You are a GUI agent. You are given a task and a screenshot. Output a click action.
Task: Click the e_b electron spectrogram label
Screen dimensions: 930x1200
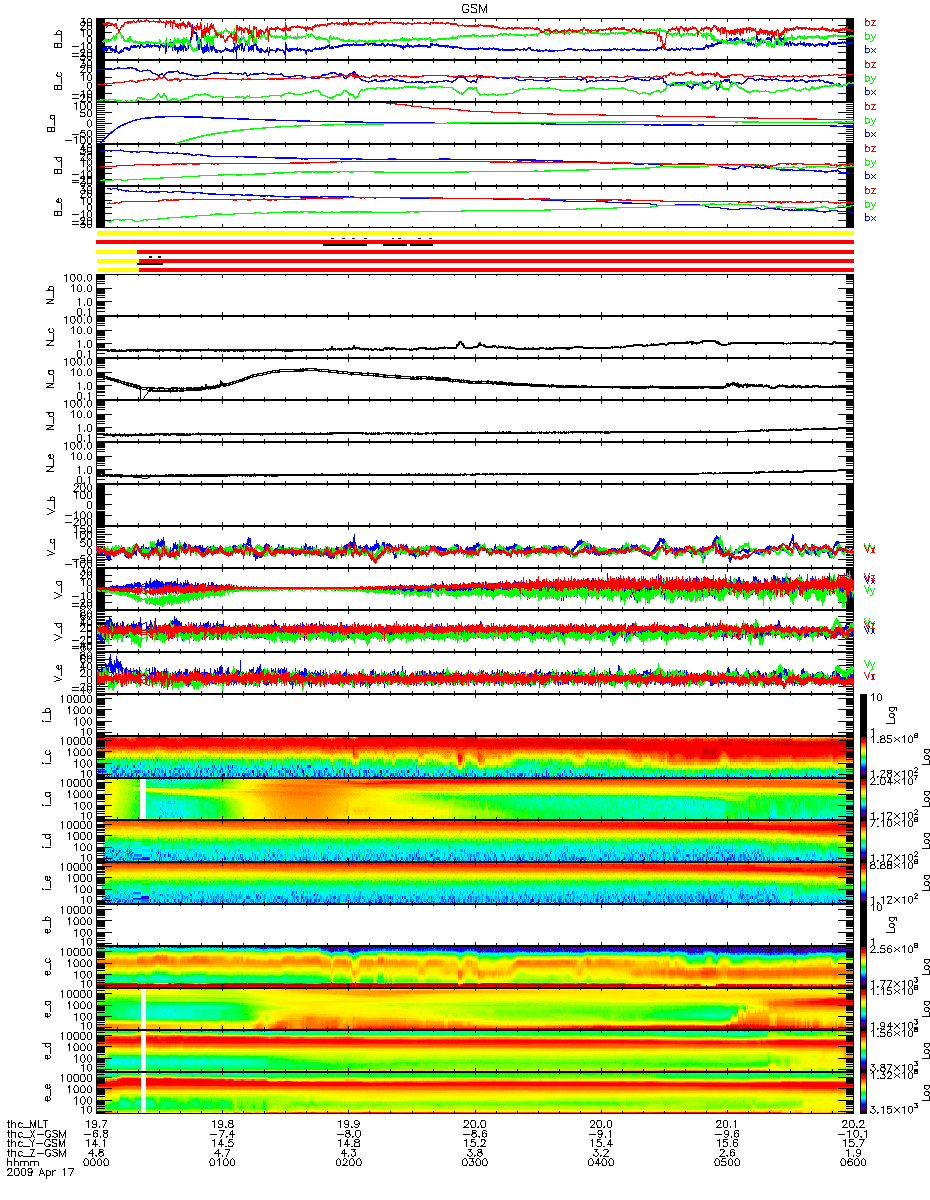coord(46,925)
